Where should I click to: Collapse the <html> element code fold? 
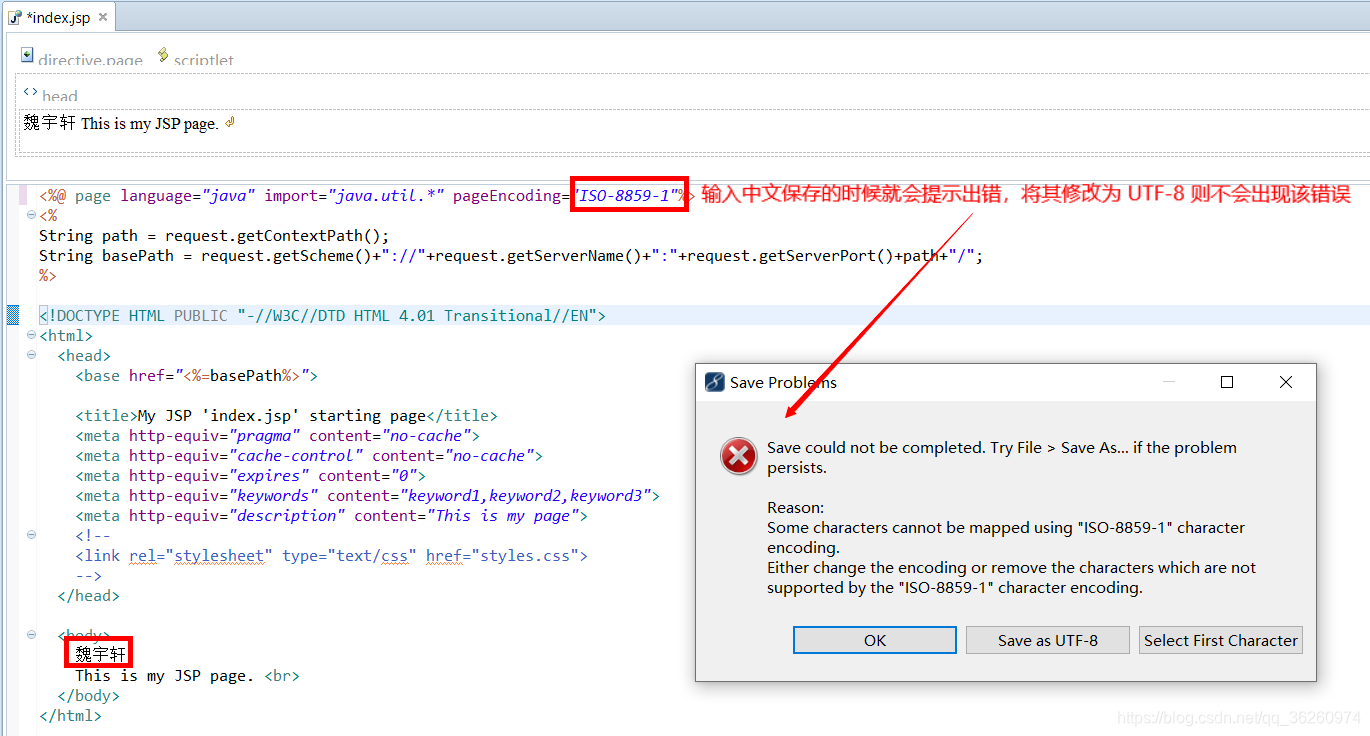click(30, 335)
